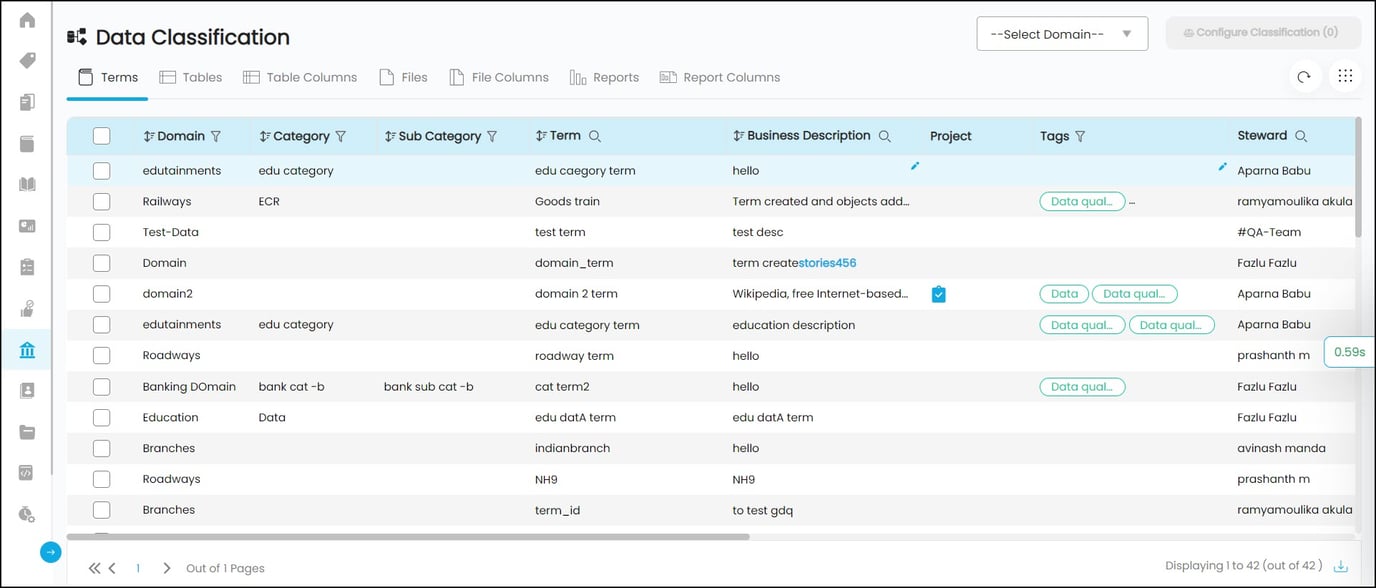The image size is (1376, 588).
Task: Open the Category column filter
Action: point(341,136)
